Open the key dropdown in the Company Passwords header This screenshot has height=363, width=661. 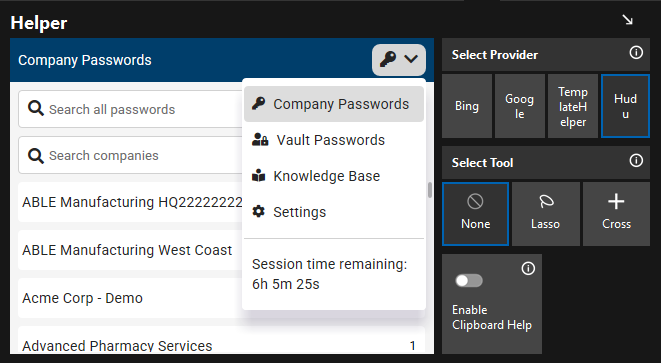[x=399, y=59]
